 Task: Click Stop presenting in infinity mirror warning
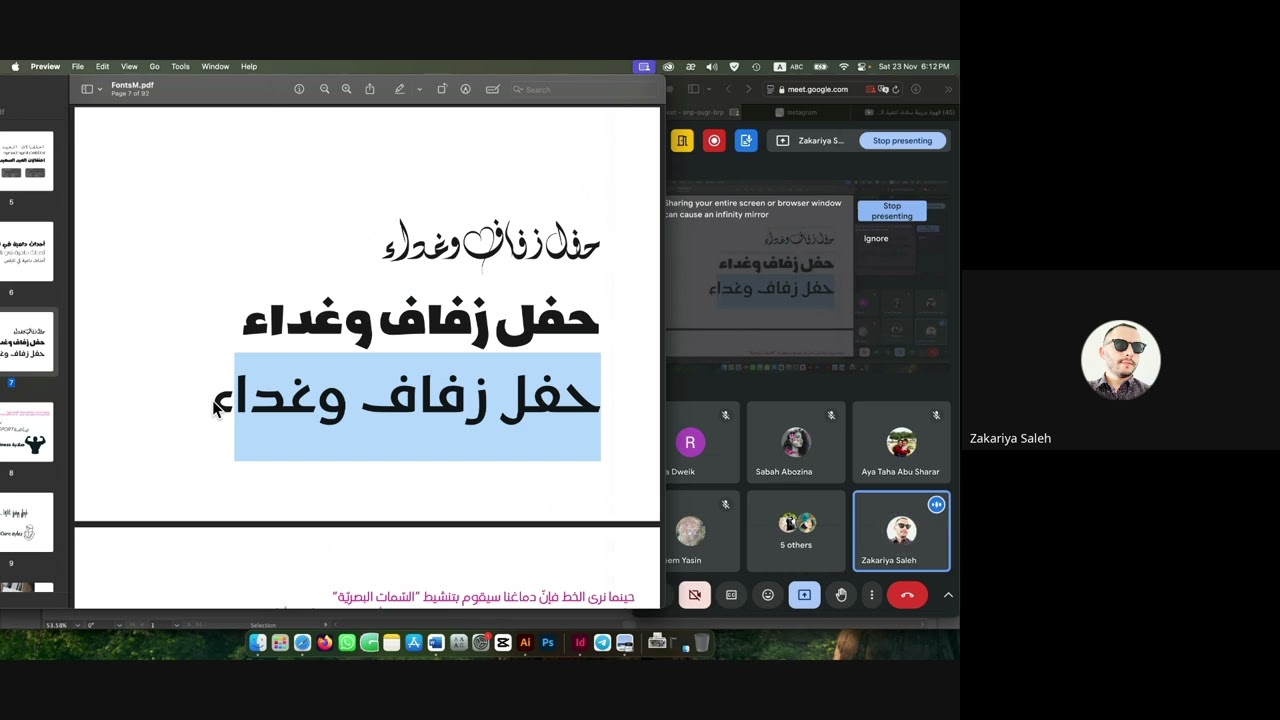coord(892,211)
